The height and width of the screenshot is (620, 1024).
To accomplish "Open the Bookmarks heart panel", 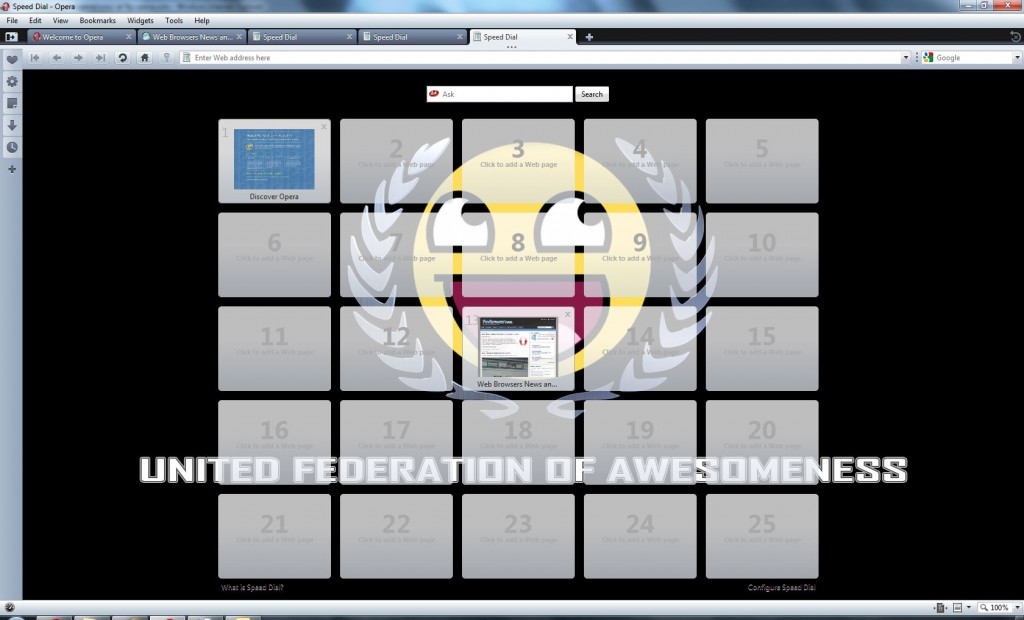I will (x=12, y=59).
